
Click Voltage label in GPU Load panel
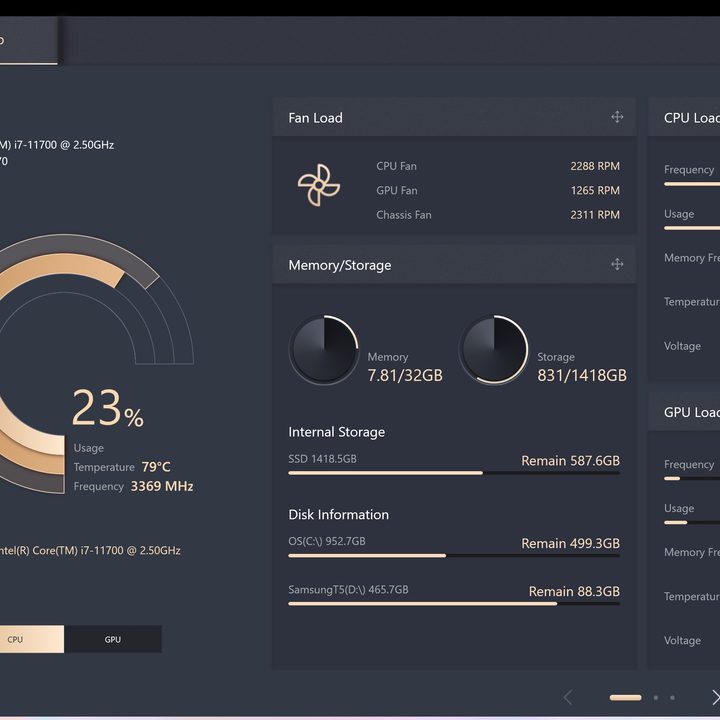click(x=682, y=641)
